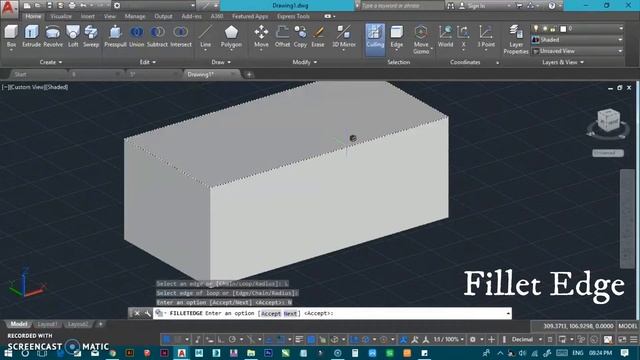Expand the Modify panel
This screenshot has height=360, width=640.
click(304, 62)
